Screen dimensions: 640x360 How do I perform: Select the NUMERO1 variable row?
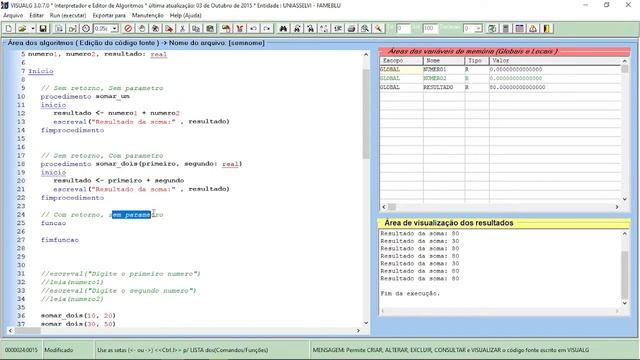[x=500, y=69]
